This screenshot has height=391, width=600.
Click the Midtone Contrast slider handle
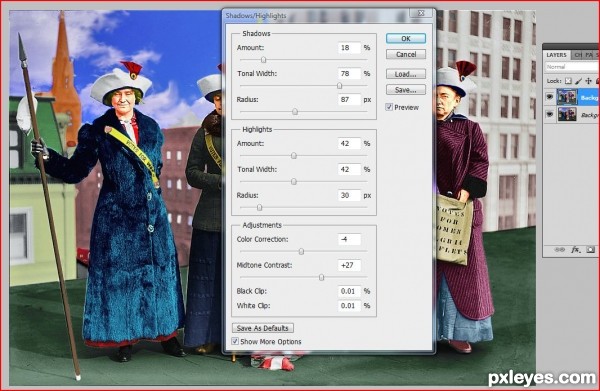[321, 277]
